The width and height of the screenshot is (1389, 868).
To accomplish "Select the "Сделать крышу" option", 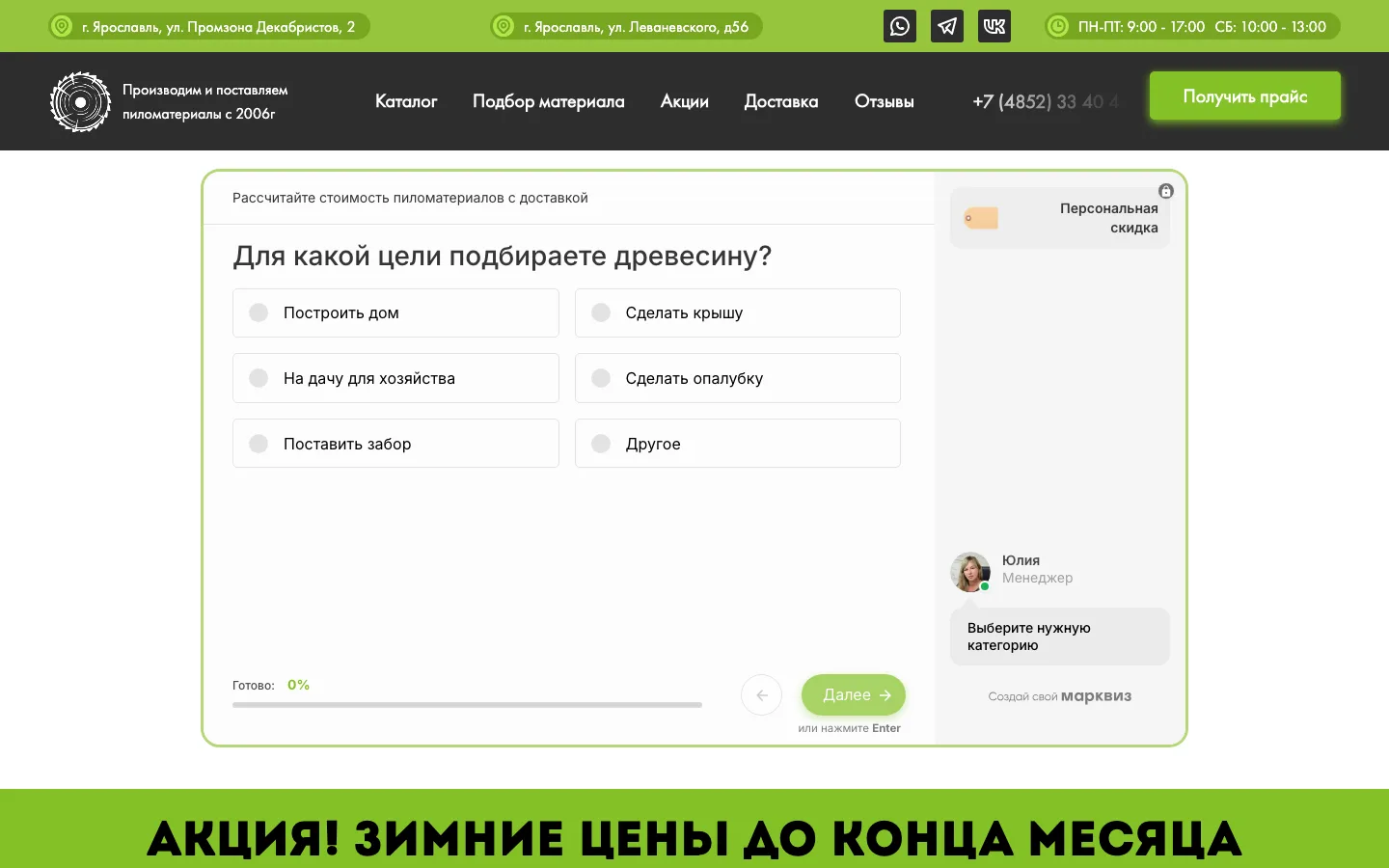I will pos(738,312).
